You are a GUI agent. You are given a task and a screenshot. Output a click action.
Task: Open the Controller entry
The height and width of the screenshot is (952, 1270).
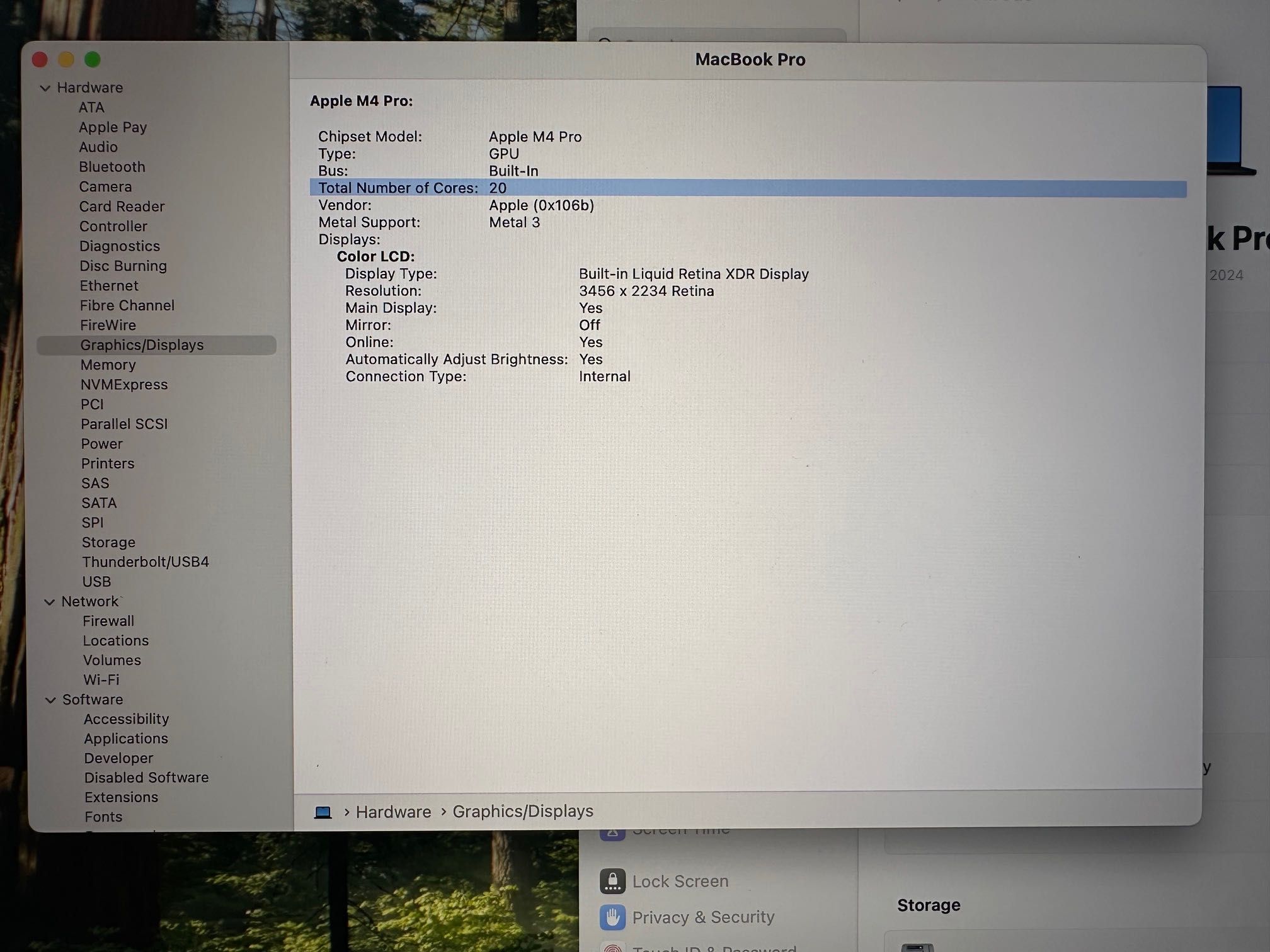tap(113, 226)
